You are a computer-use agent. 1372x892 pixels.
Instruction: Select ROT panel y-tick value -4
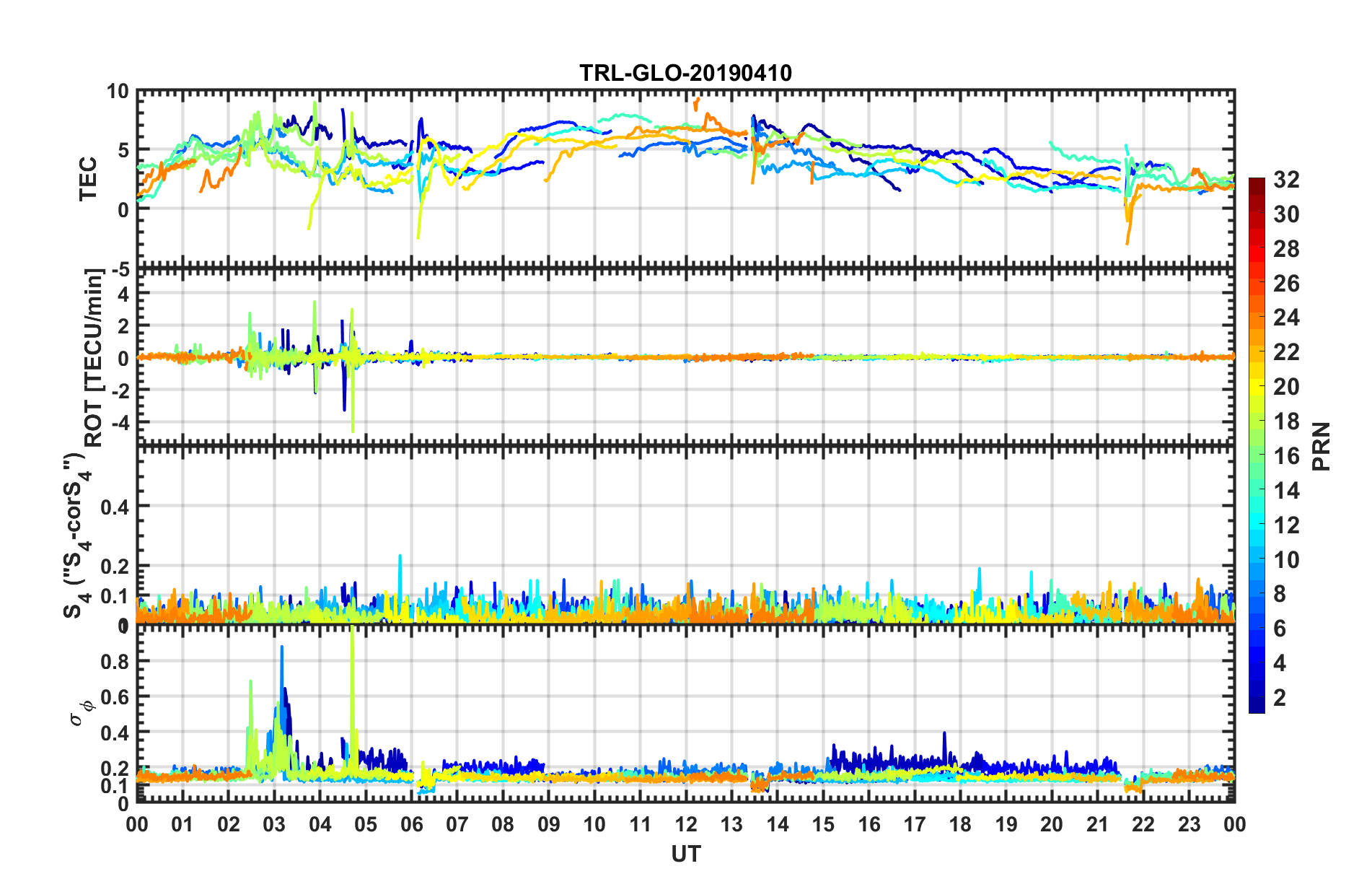(120, 421)
